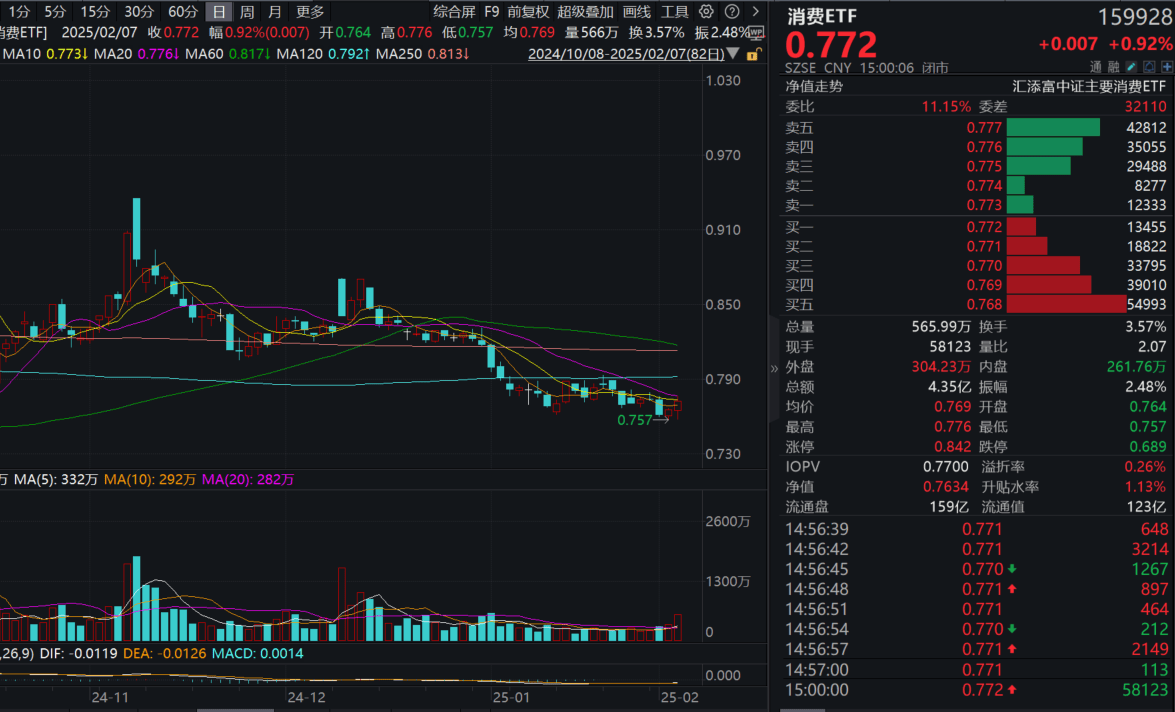1175x712 pixels.
Task: Expand the 更多 period options
Action: pyautogui.click(x=308, y=11)
